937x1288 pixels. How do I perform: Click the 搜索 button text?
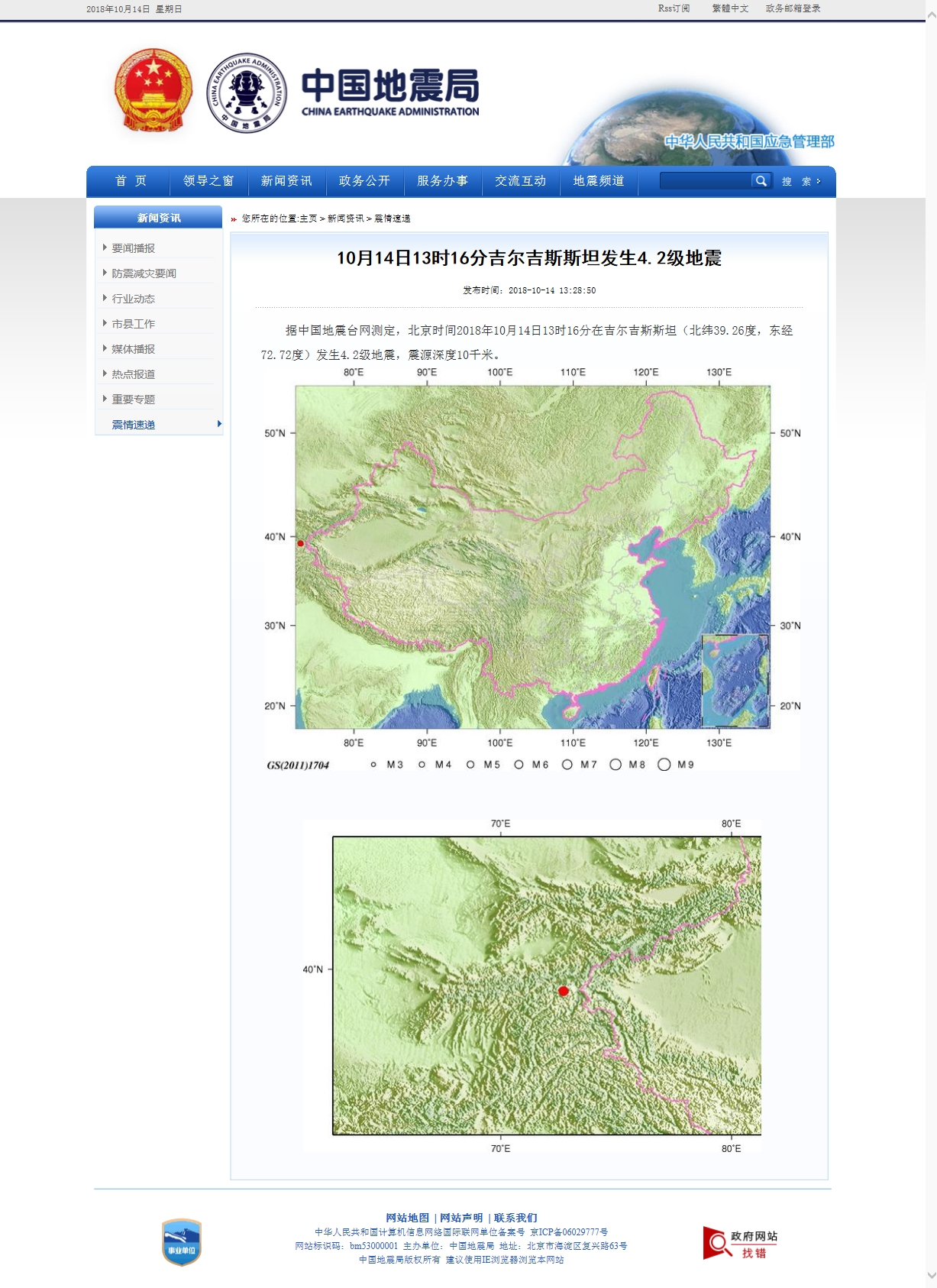pos(796,181)
